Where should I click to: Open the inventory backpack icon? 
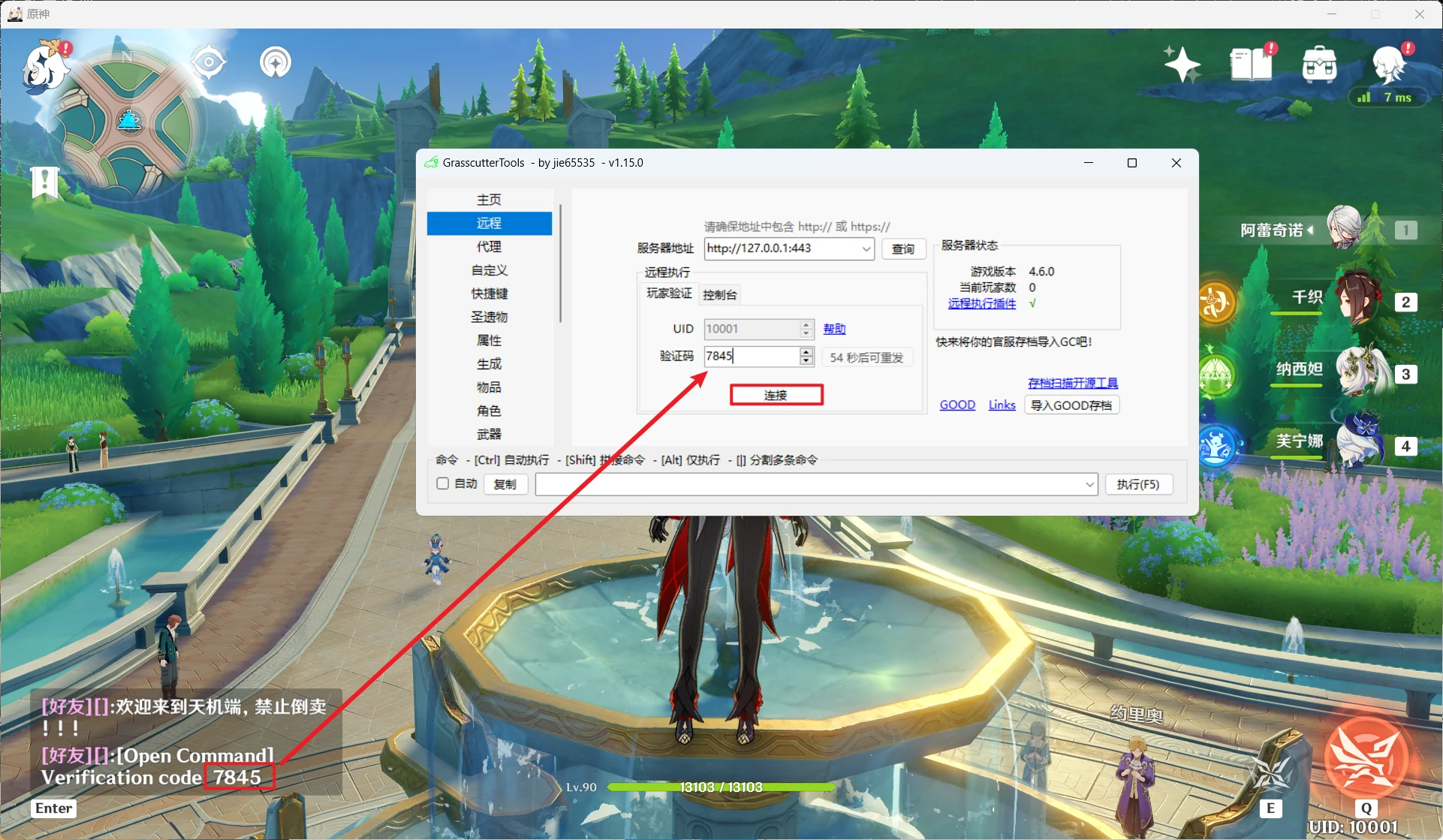pos(1319,64)
